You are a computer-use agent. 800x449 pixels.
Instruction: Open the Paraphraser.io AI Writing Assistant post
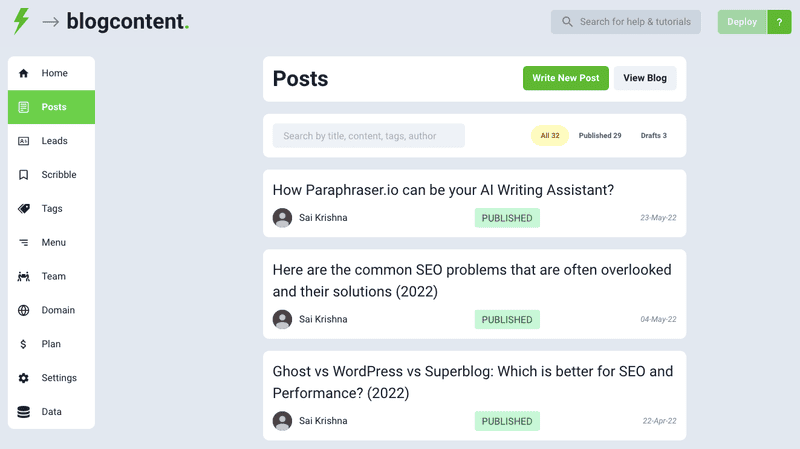pyautogui.click(x=443, y=190)
